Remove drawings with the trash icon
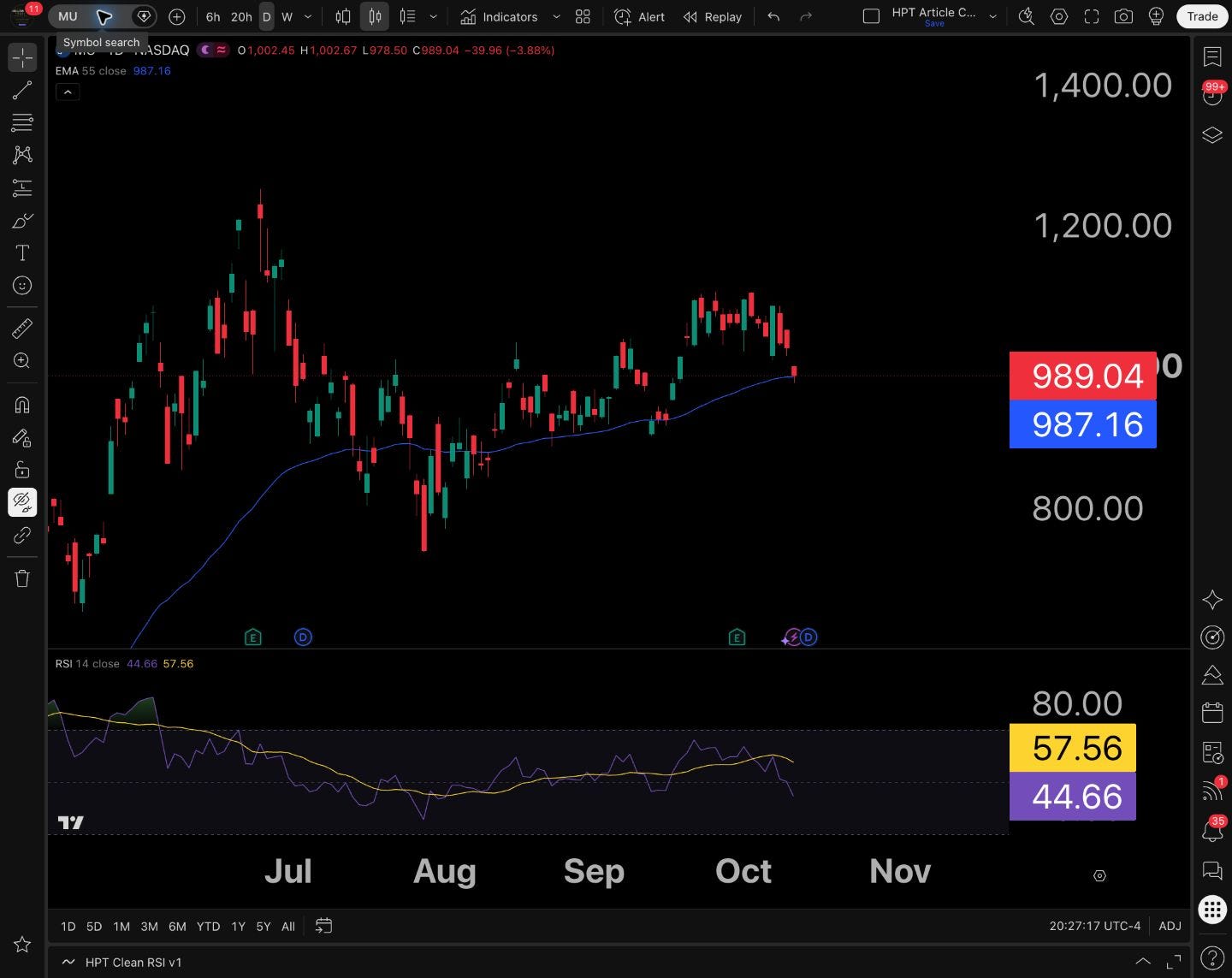 [x=22, y=578]
